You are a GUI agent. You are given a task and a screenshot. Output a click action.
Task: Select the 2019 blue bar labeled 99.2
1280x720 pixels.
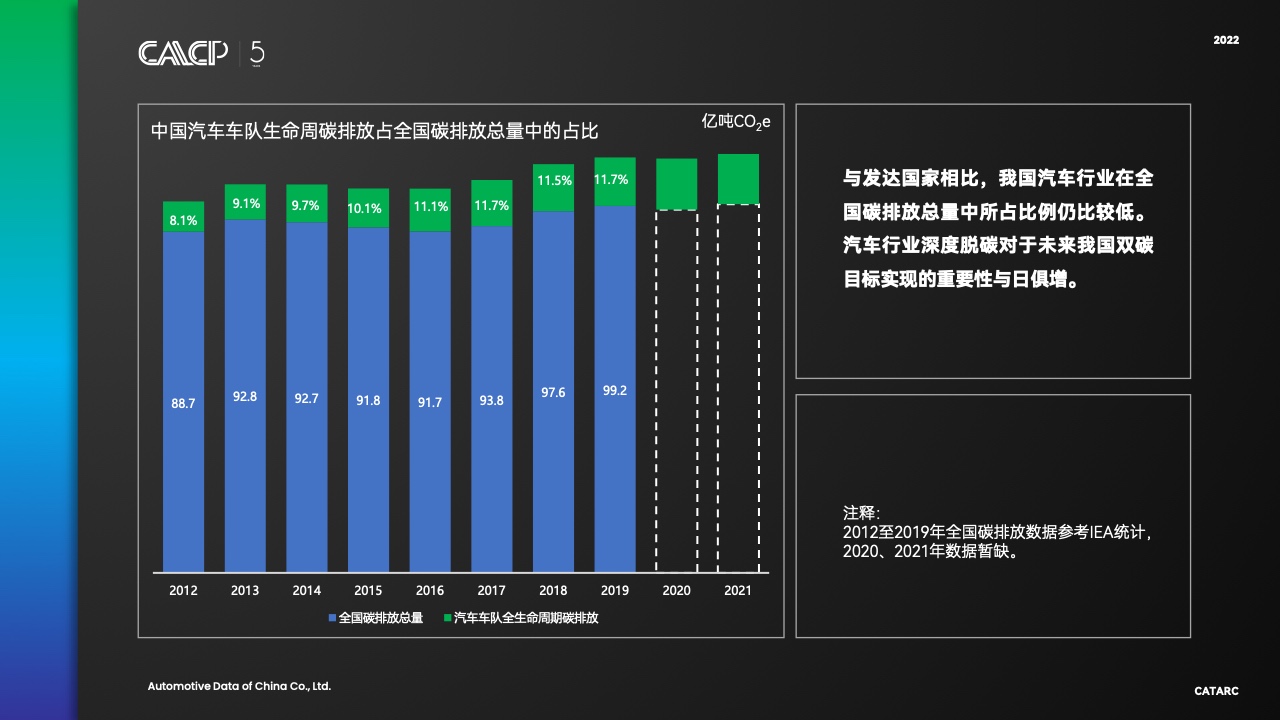615,390
